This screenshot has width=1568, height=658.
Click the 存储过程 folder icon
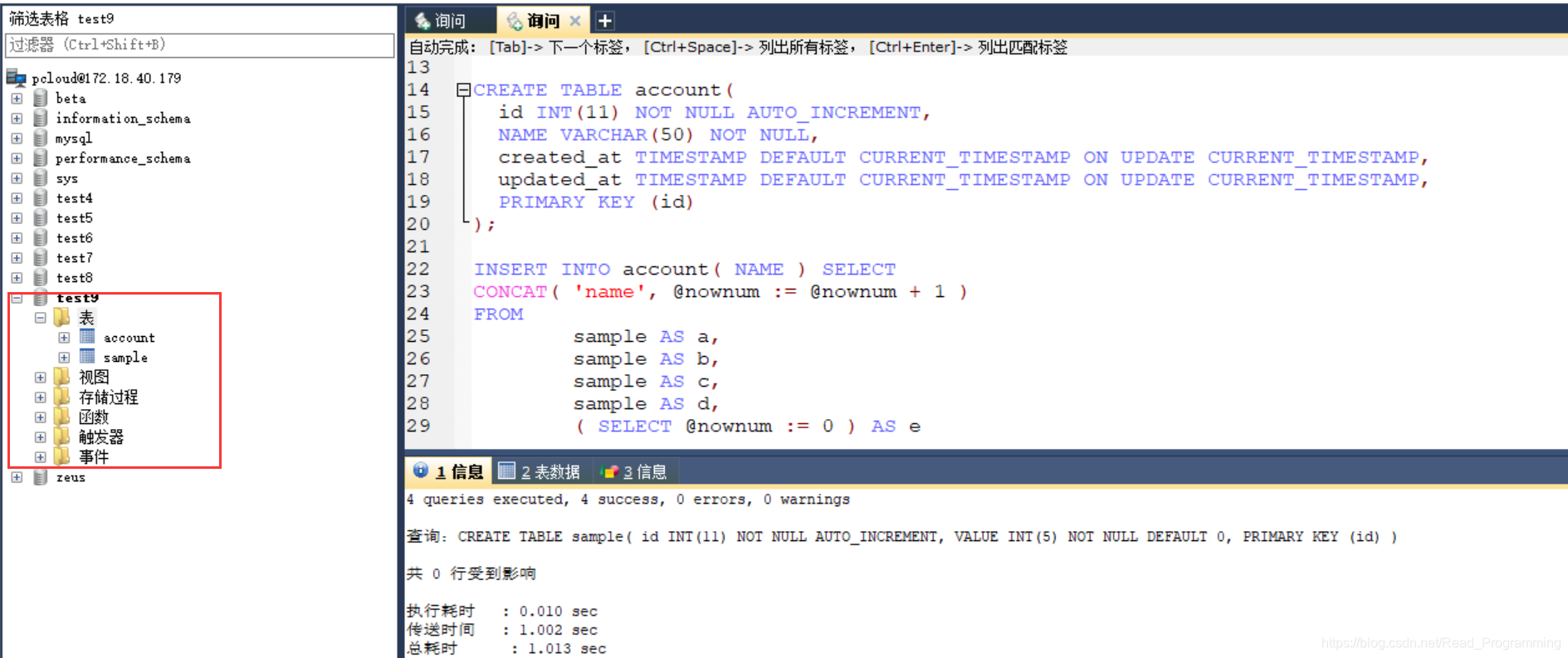click(62, 397)
